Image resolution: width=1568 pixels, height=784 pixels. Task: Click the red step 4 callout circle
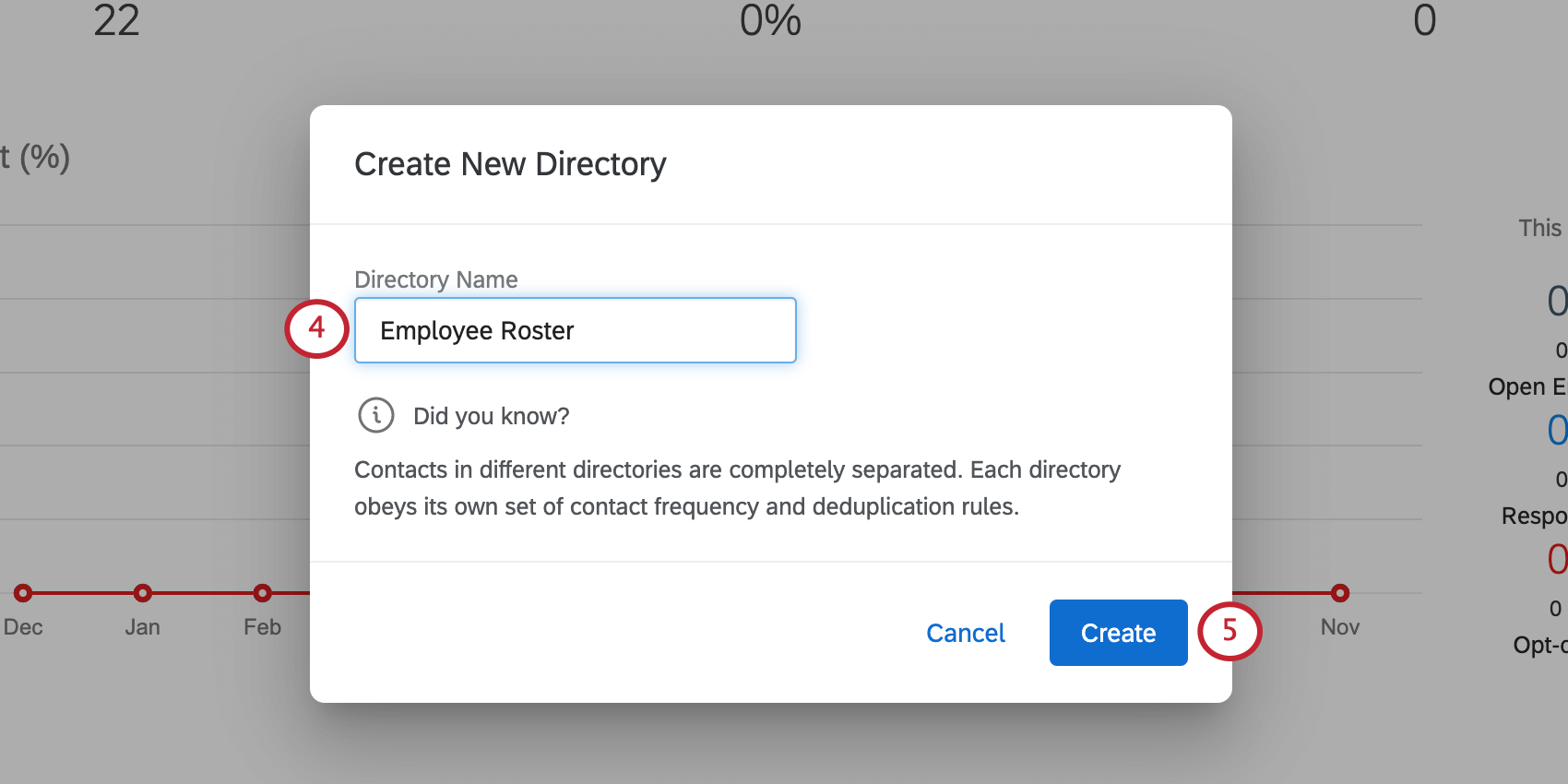point(316,328)
